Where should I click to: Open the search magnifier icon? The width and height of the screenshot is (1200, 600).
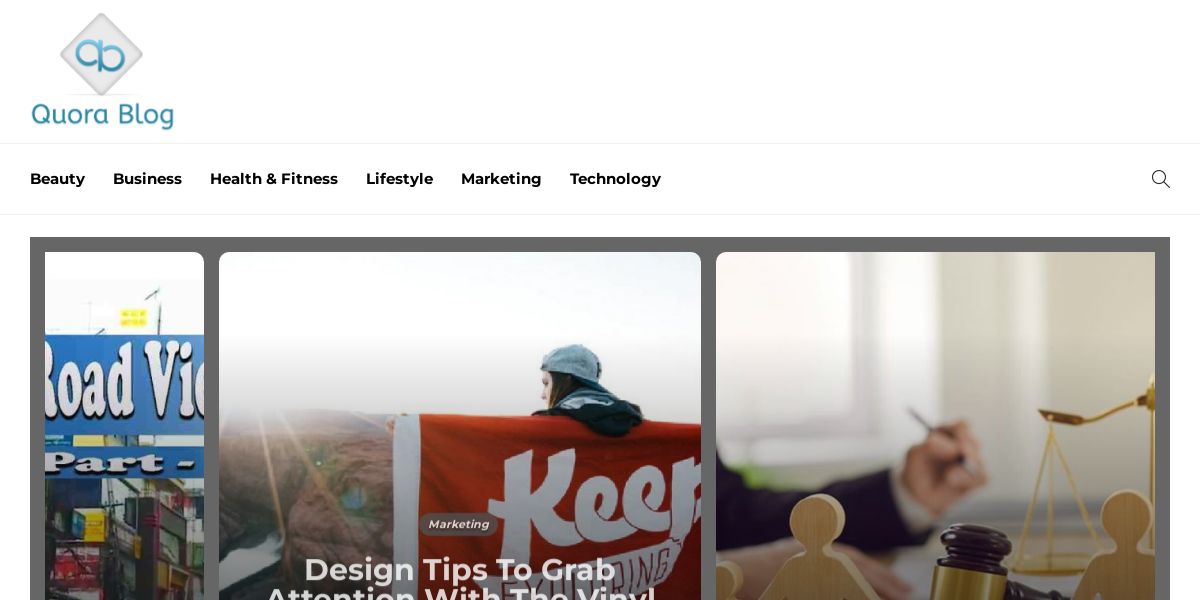(1160, 179)
